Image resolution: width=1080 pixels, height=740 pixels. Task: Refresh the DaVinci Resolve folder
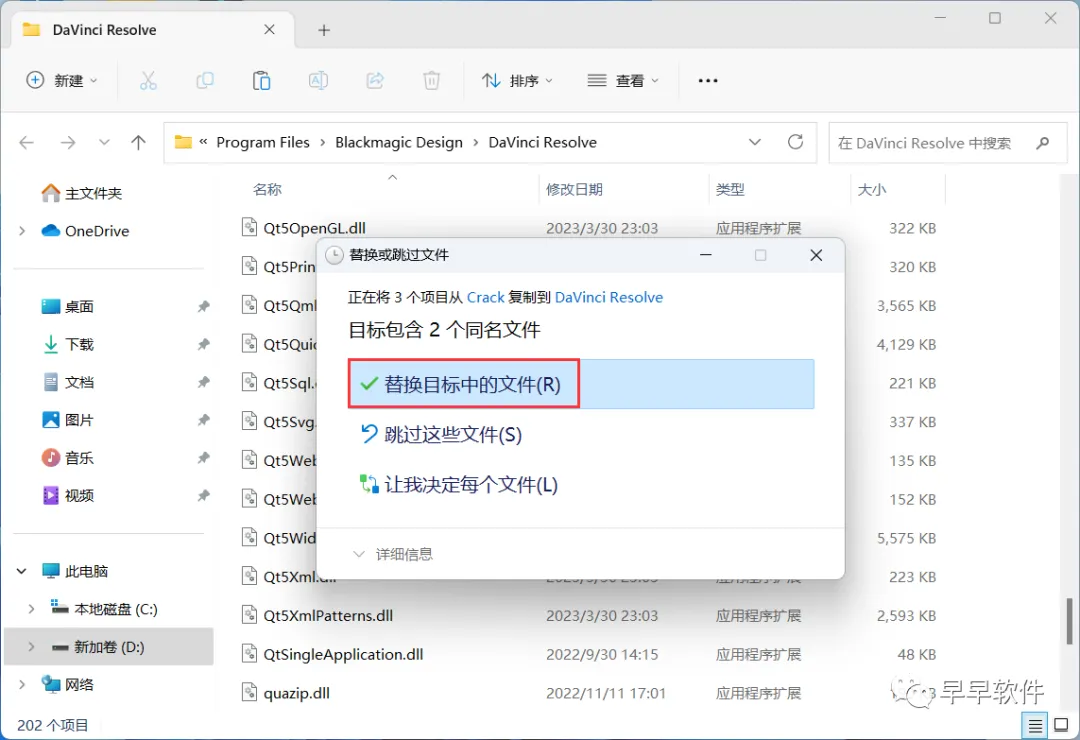796,142
